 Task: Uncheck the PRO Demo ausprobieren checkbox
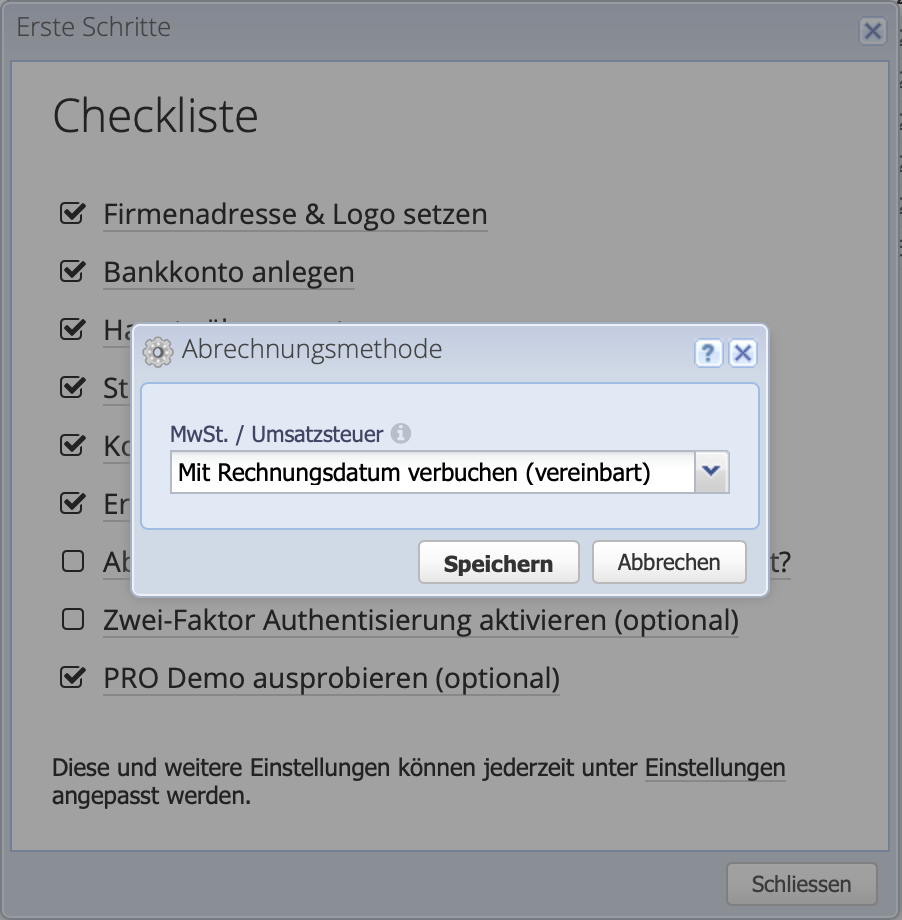pyautogui.click(x=71, y=677)
